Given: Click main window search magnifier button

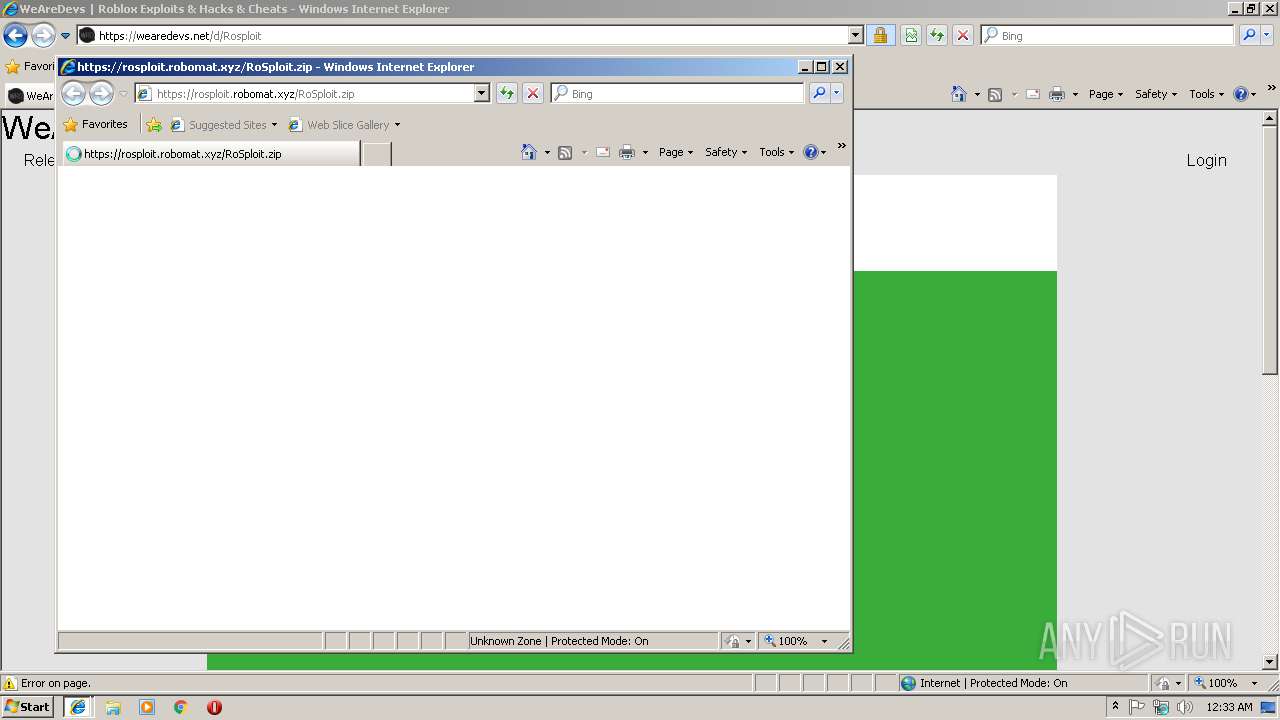Looking at the screenshot, I should click(x=1249, y=35).
